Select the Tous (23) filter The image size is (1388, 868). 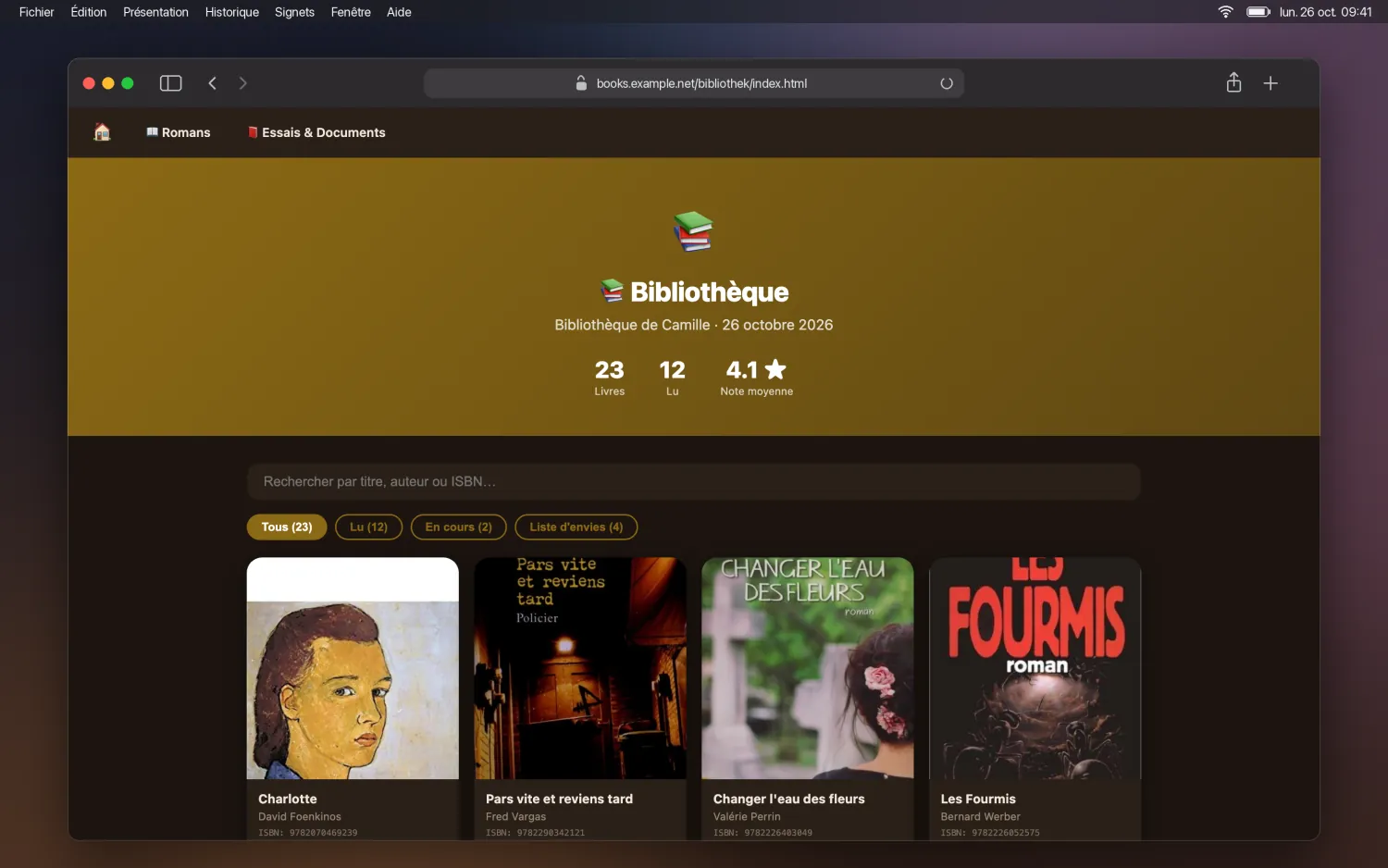click(287, 527)
